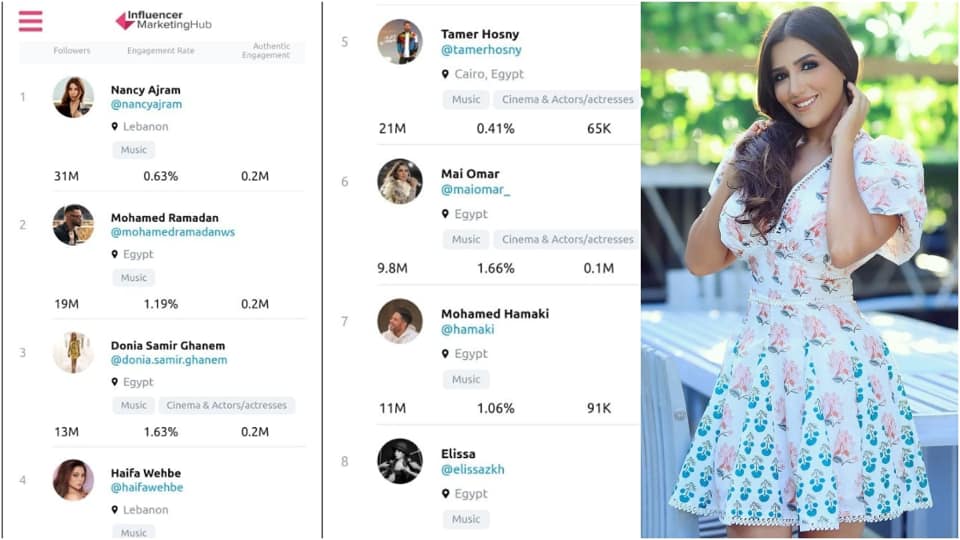Open Mohamed Ramadan's avatar image
960x540 pixels.
pos(73,225)
